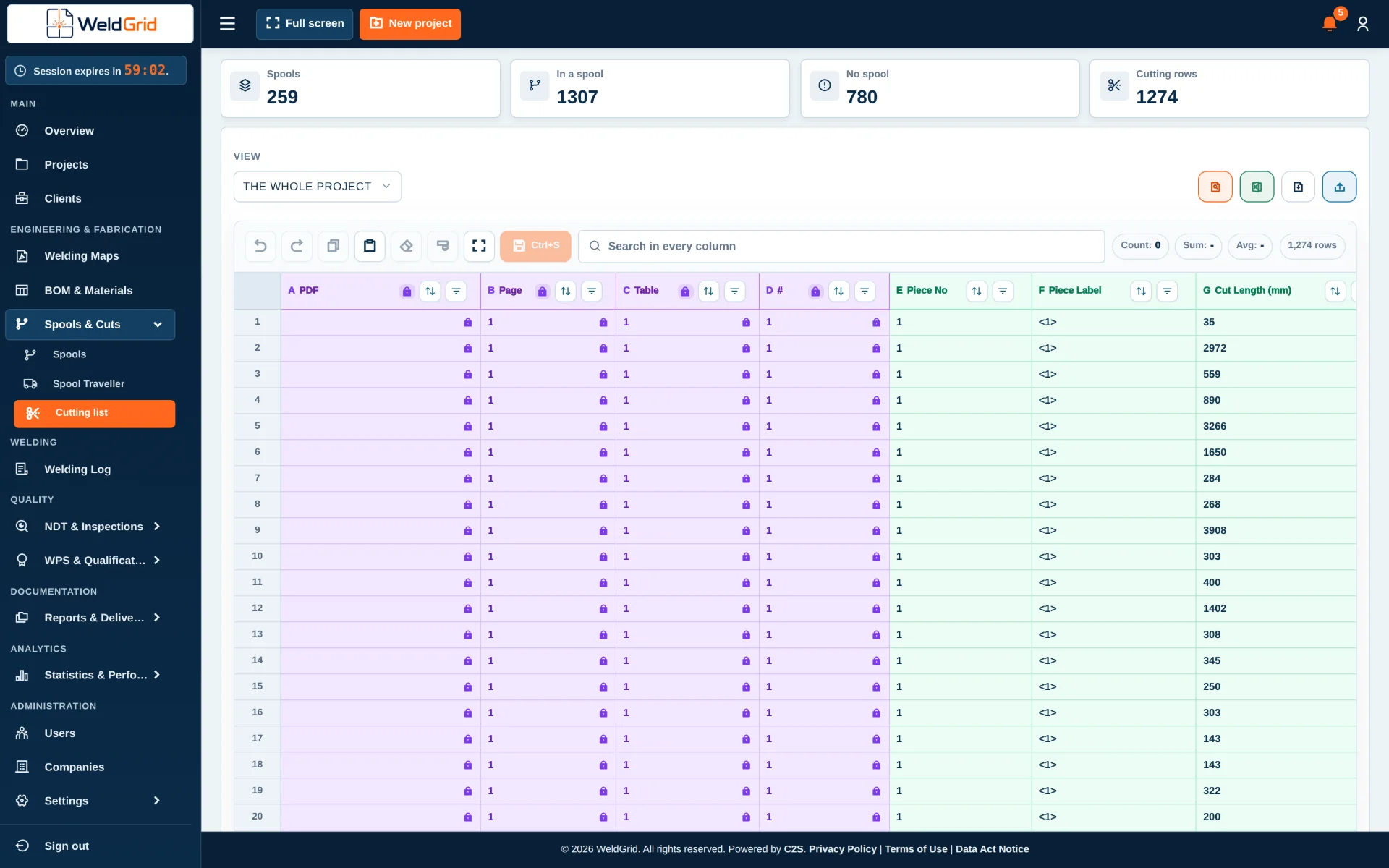Toggle lock on the Page column header
Screen dimensions: 1389x868
542,291
